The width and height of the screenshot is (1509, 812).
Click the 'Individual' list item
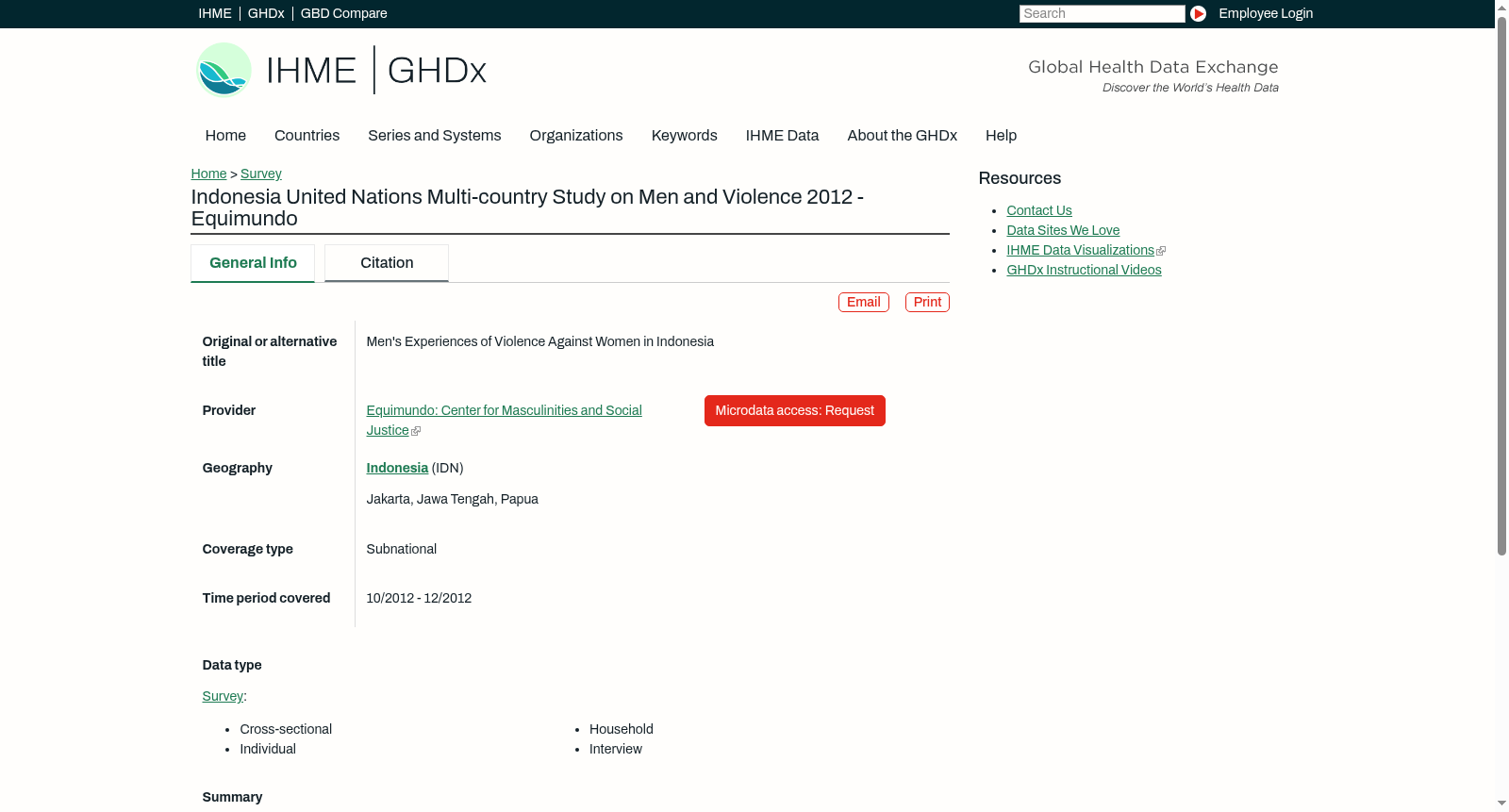(x=268, y=750)
